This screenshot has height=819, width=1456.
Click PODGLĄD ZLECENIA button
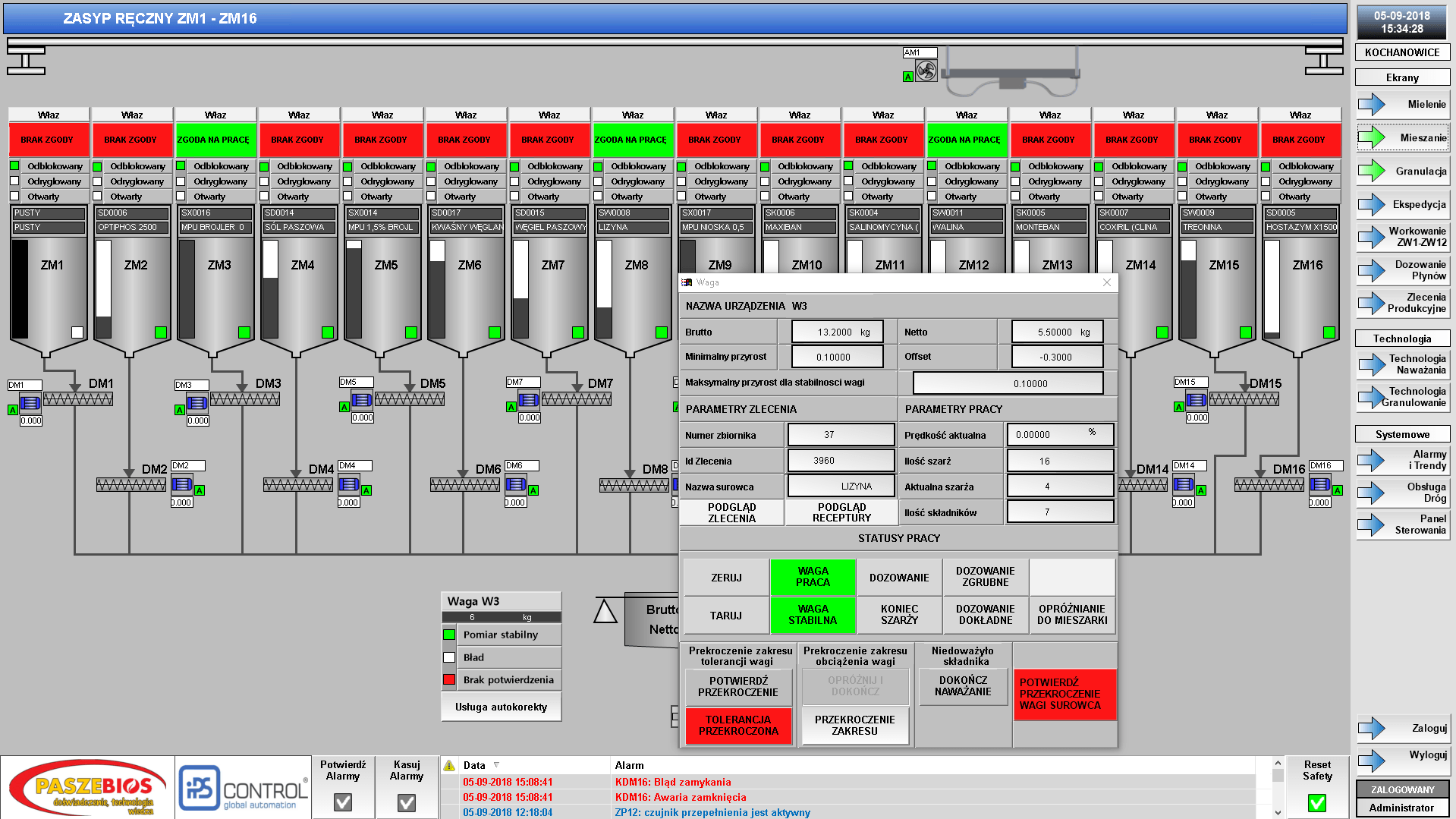(x=731, y=512)
